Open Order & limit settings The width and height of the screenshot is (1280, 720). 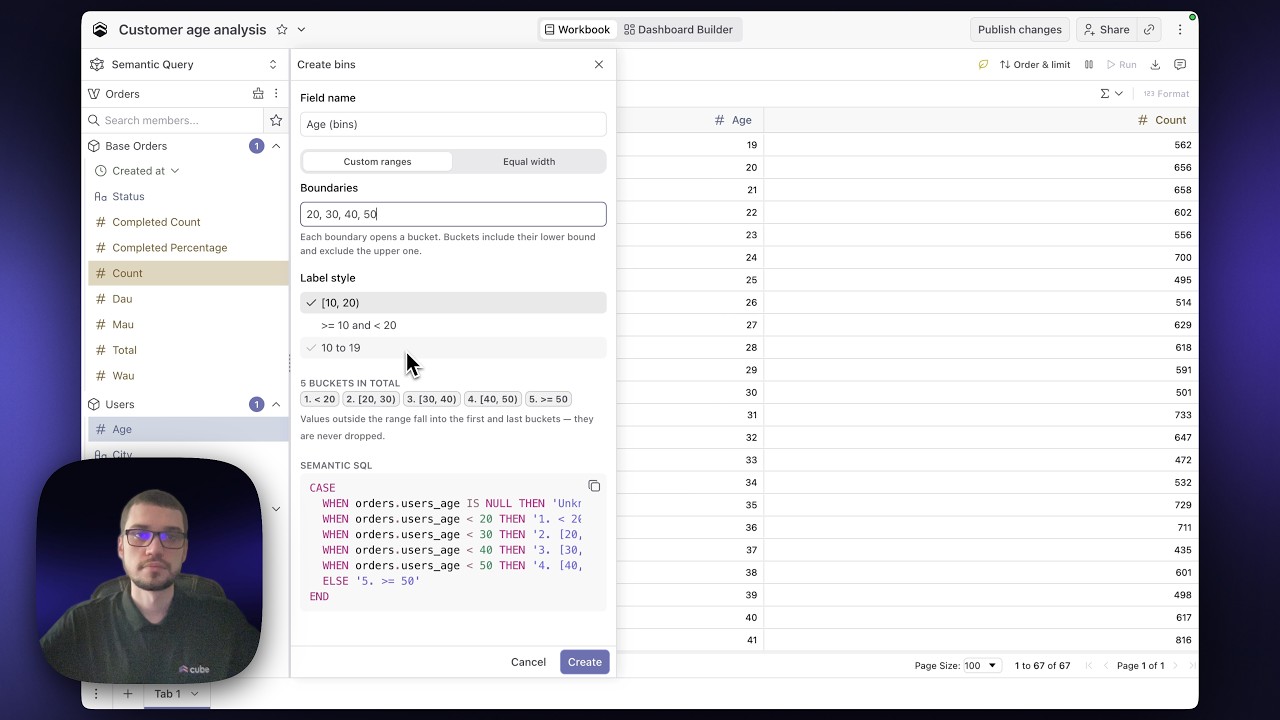(1035, 65)
